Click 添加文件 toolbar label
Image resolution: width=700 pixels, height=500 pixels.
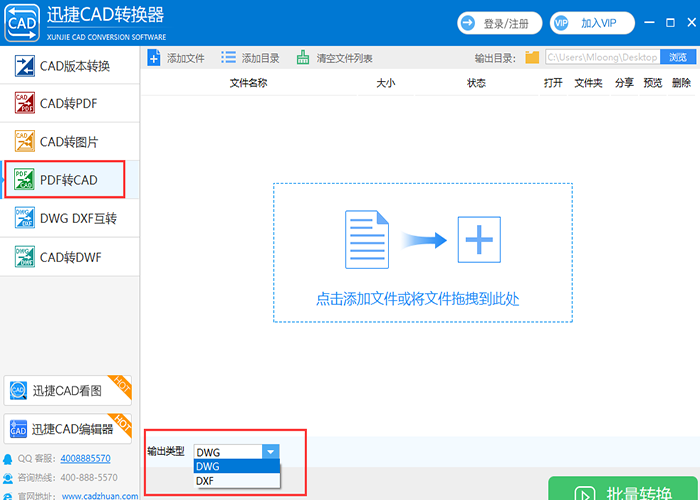pyautogui.click(x=186, y=58)
